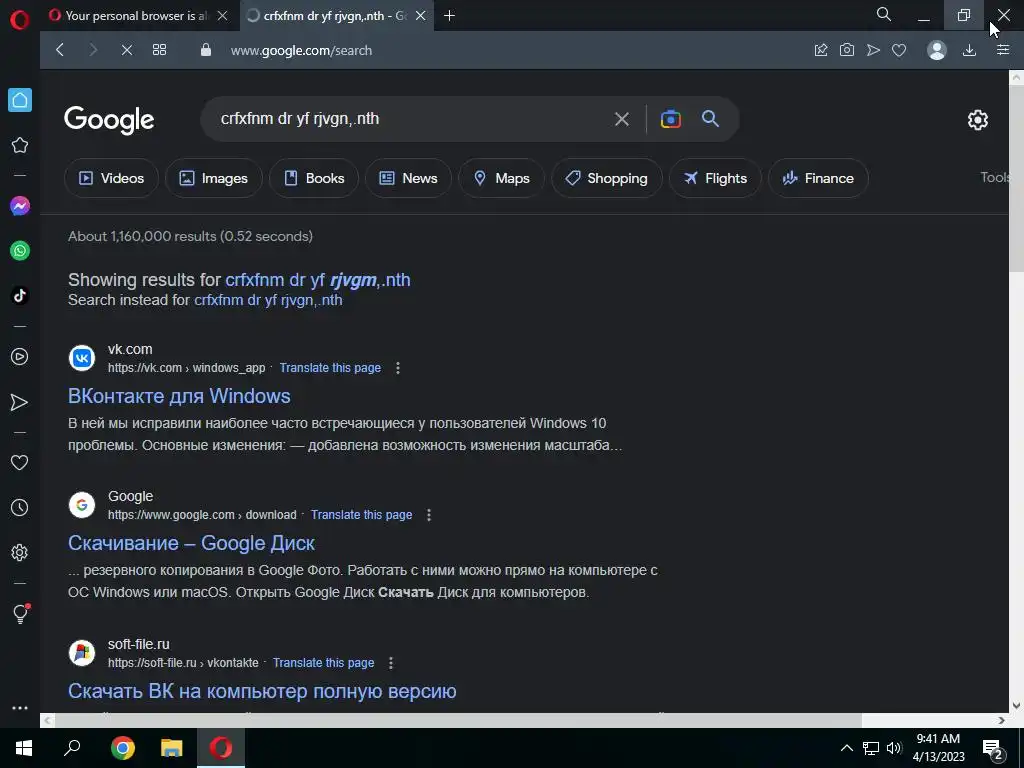Open Bookmarks star in the sidebar
The width and height of the screenshot is (1024, 768).
click(x=20, y=145)
